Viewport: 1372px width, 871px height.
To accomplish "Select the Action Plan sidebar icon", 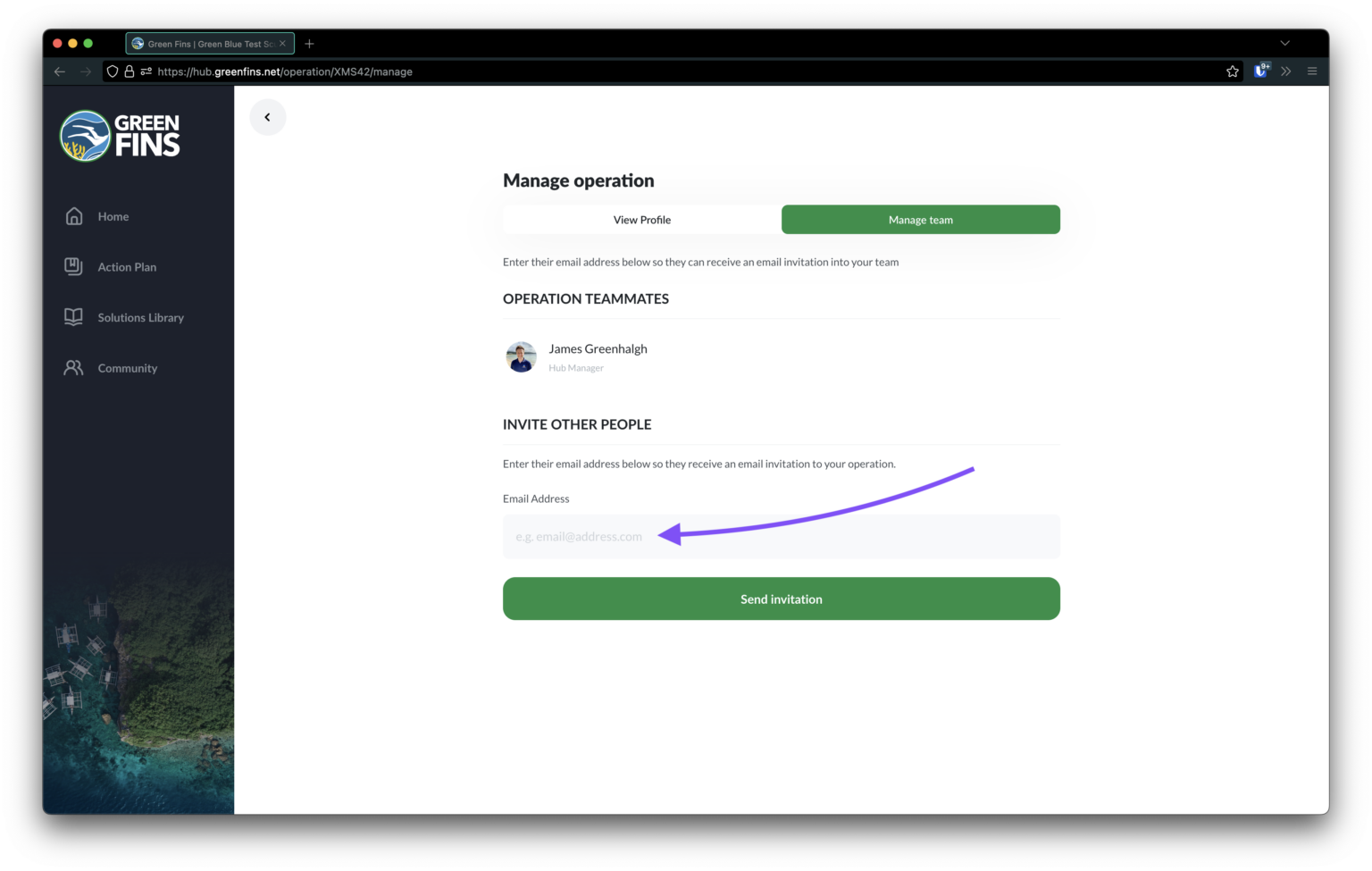I will pyautogui.click(x=73, y=265).
